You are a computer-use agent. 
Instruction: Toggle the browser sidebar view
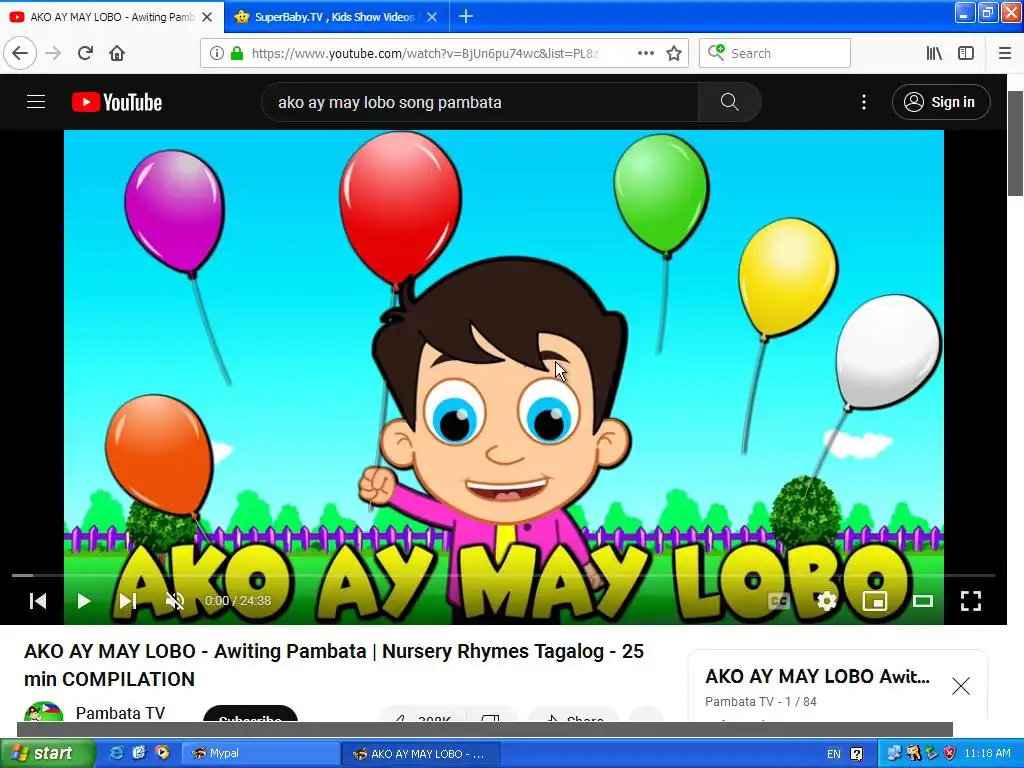[x=966, y=54]
